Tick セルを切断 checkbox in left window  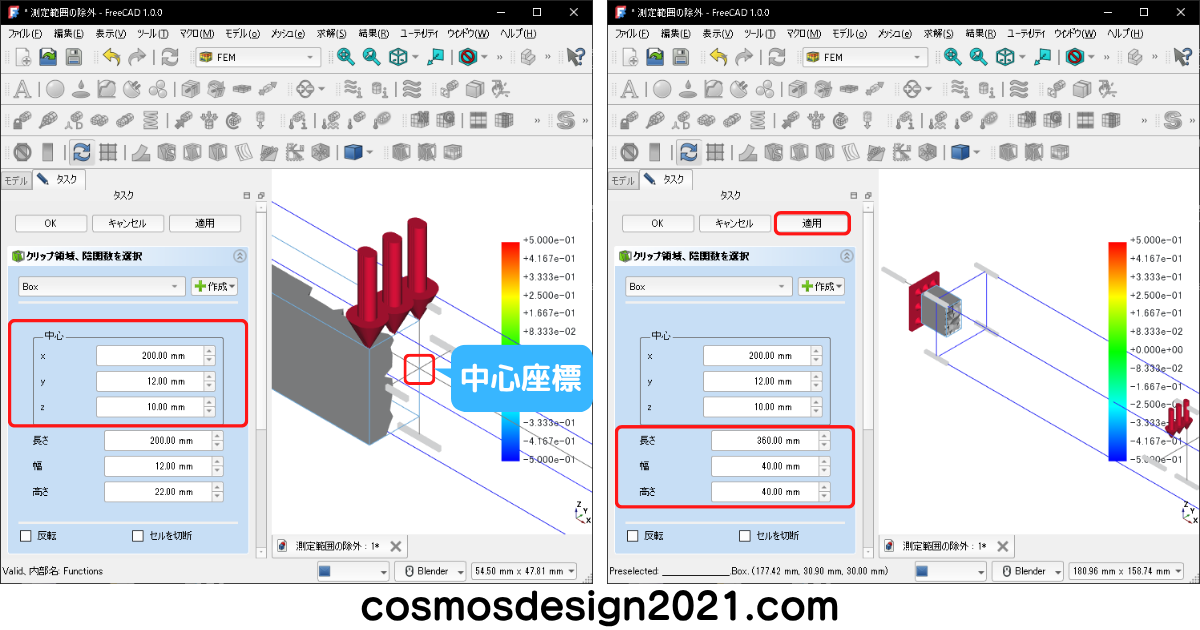pos(138,535)
